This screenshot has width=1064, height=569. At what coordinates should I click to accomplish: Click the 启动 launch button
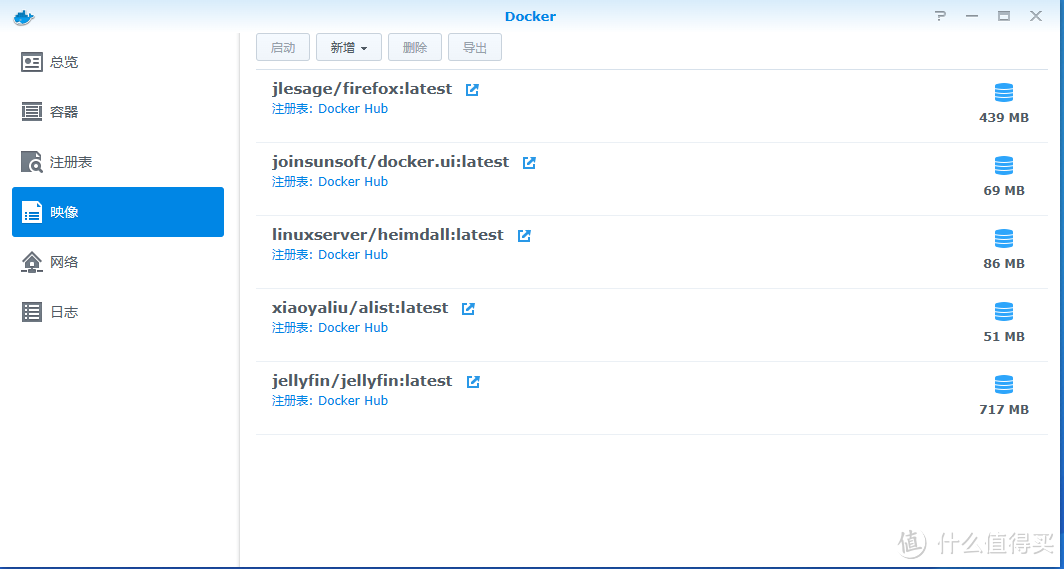283,47
